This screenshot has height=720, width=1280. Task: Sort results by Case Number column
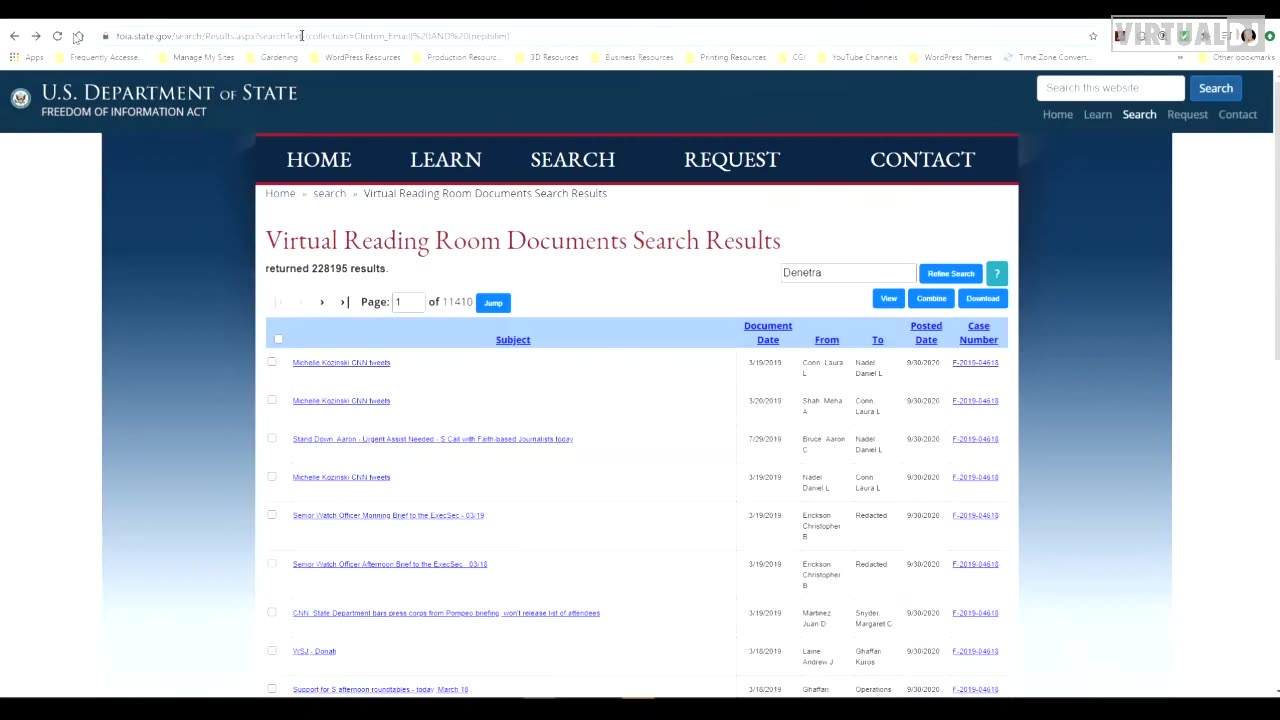tap(979, 333)
